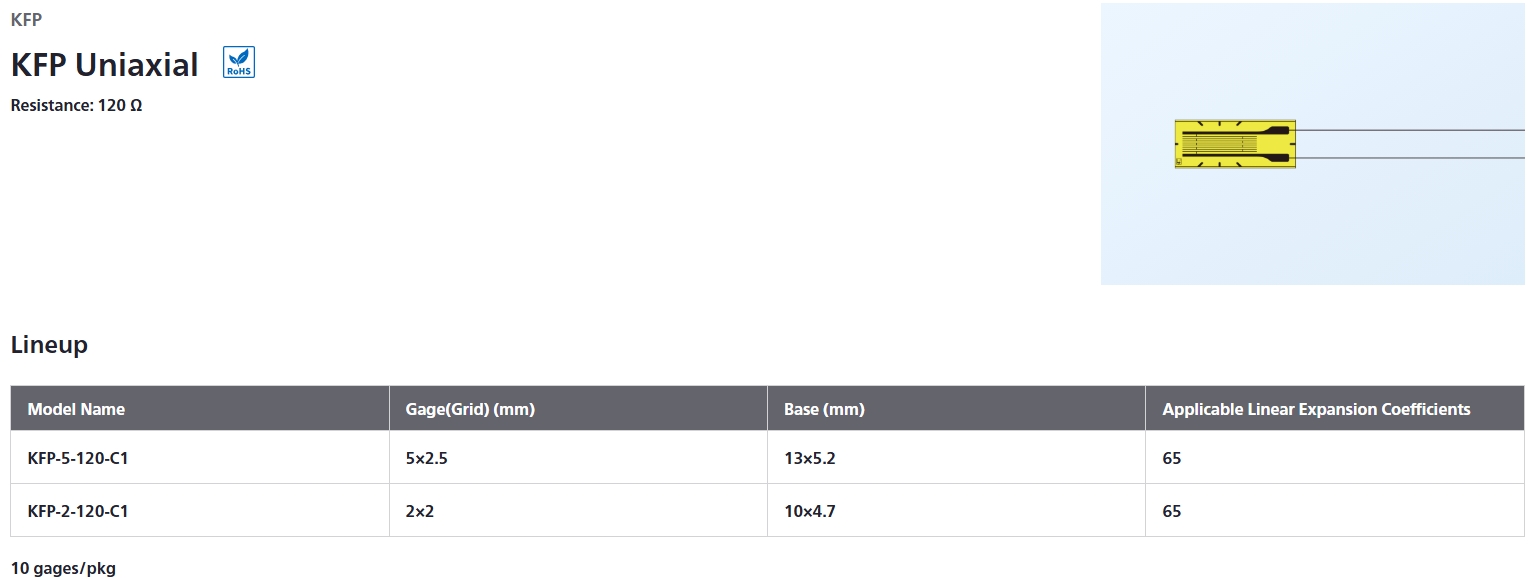Screen dimensions: 1534x579
Task: Click the 13×5.2 base size cell
Action: point(810,458)
